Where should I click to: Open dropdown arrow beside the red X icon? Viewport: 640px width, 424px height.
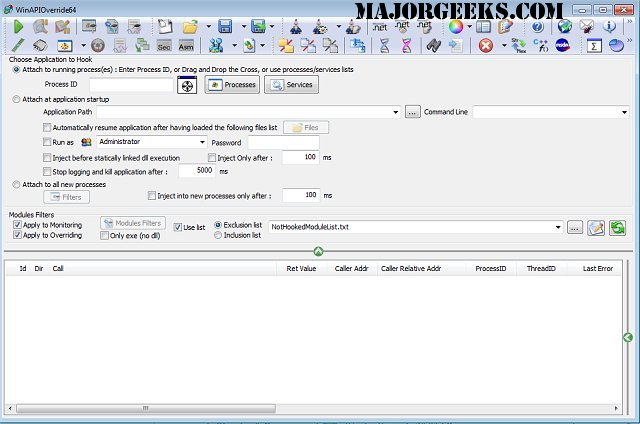504,45
